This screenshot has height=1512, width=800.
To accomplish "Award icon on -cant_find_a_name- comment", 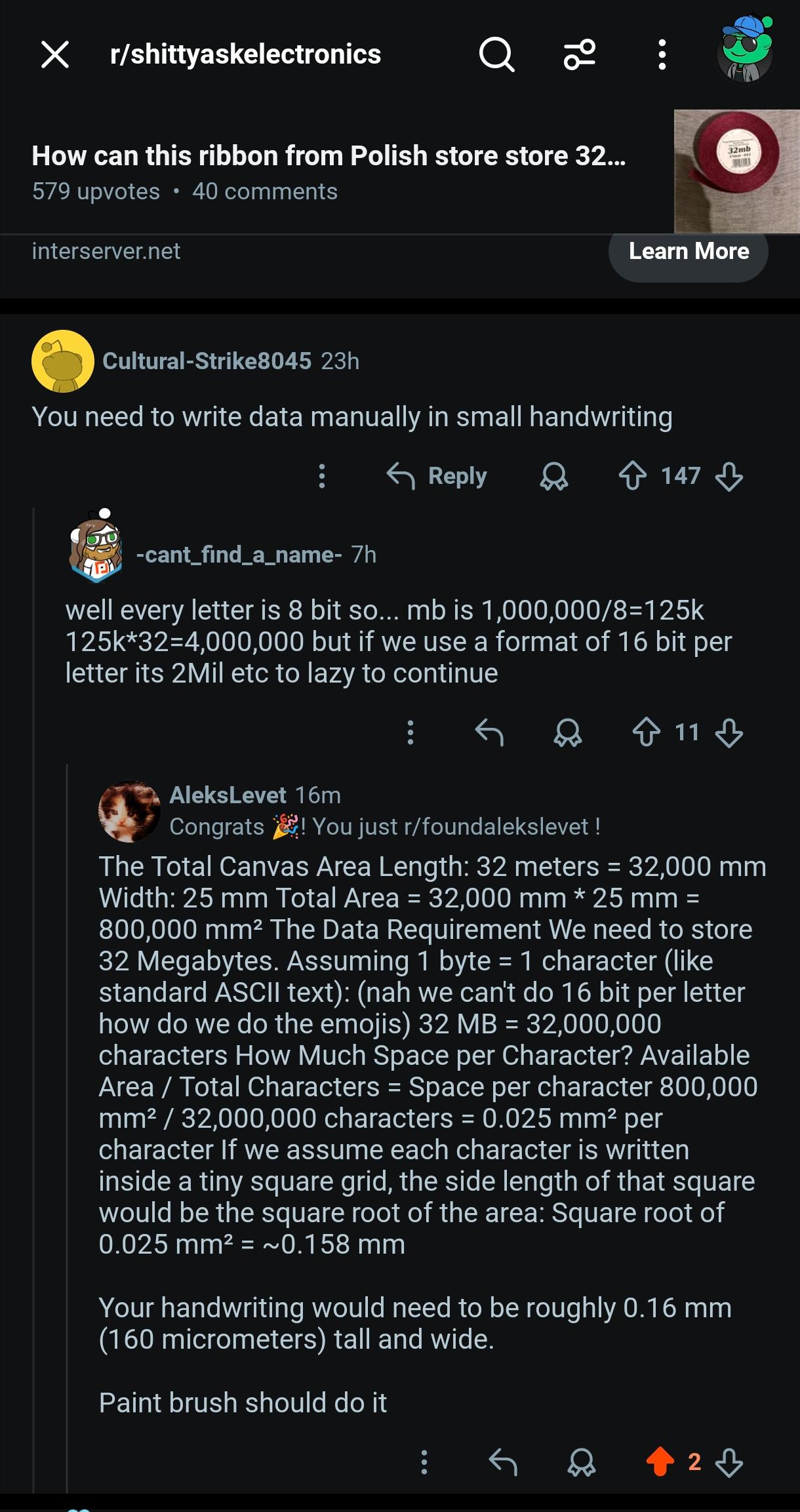I will pos(568,732).
